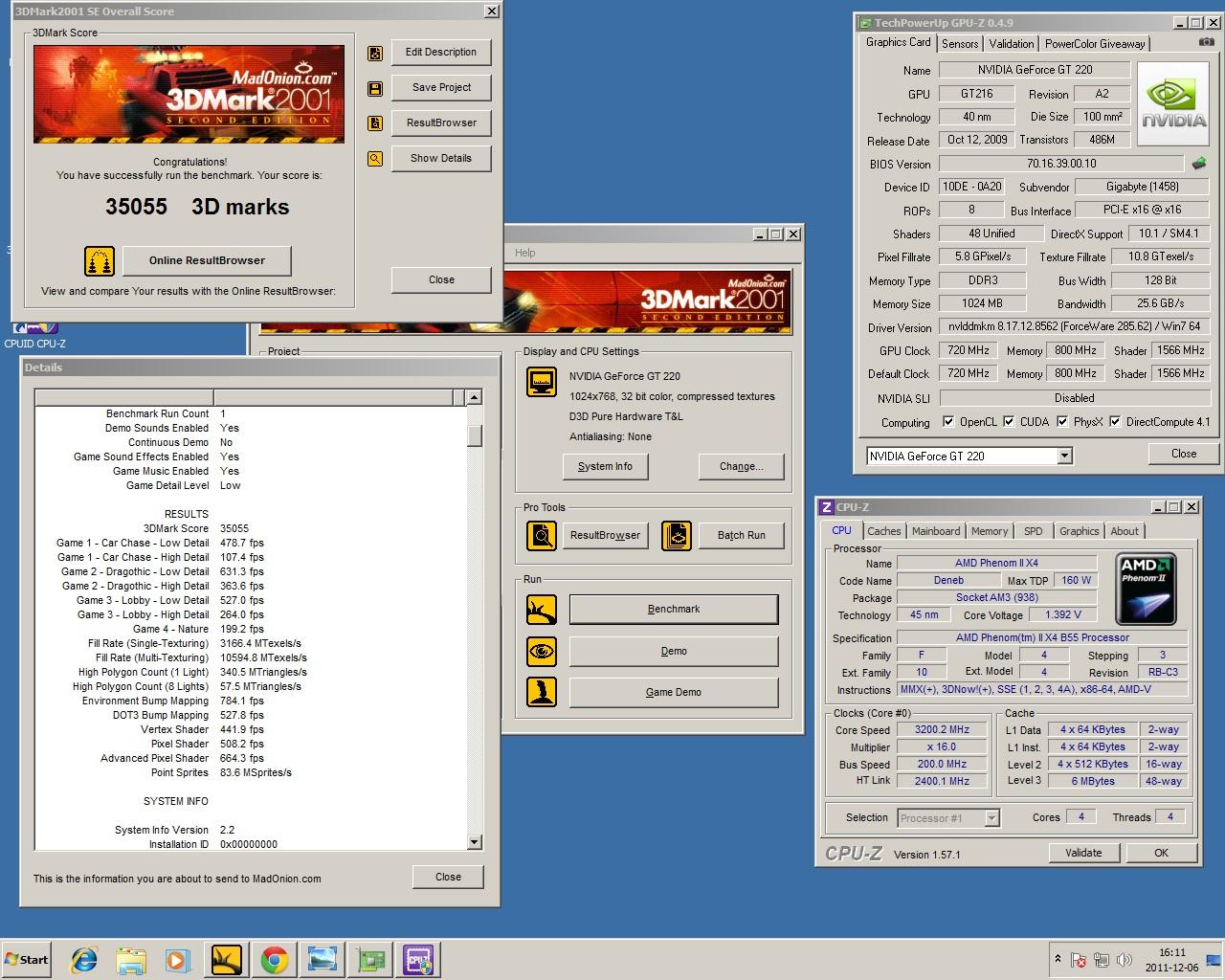Image resolution: width=1225 pixels, height=980 pixels.
Task: Open the GPU selection dropdown in GPU-Z
Action: coord(1064,457)
